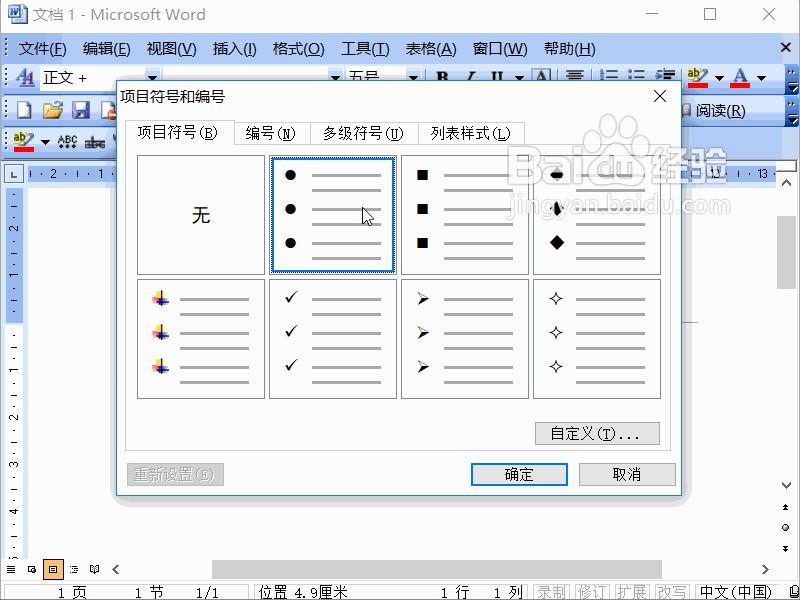Open the 帮助(H) menu
The height and width of the screenshot is (600, 800).
(569, 49)
